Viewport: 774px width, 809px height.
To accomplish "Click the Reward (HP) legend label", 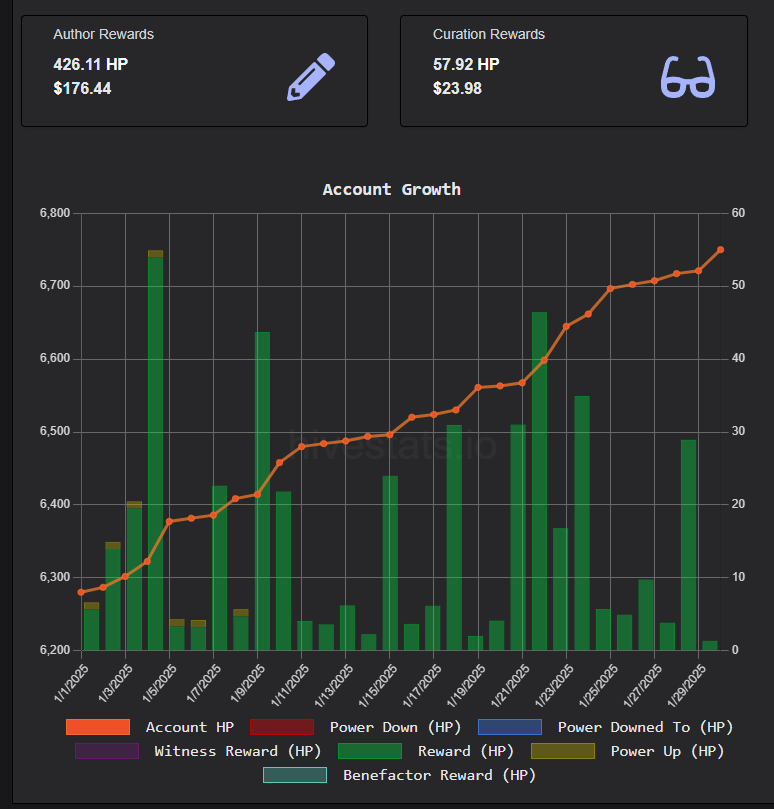I will pyautogui.click(x=465, y=751).
